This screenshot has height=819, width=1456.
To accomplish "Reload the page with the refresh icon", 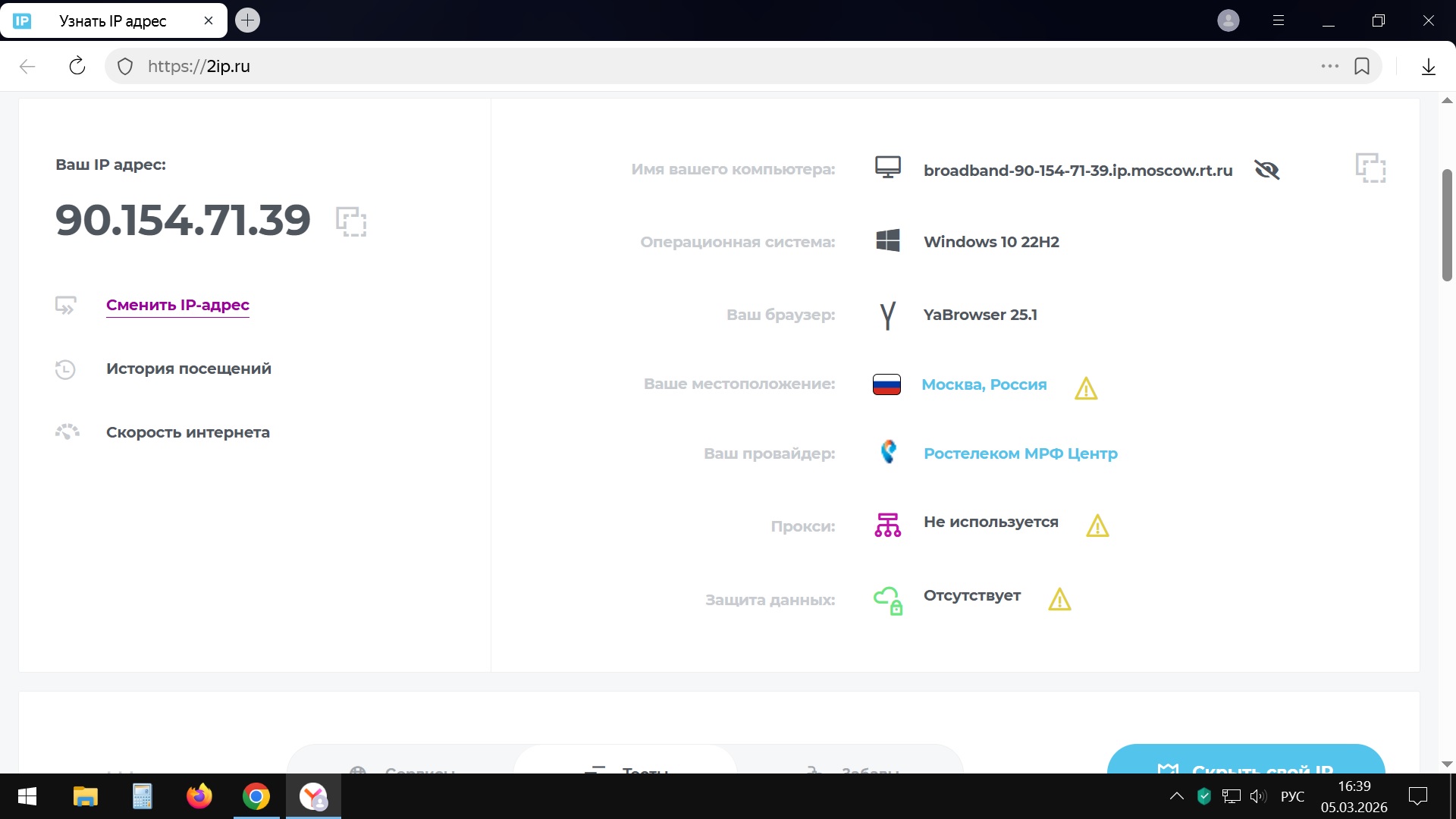I will click(x=77, y=66).
